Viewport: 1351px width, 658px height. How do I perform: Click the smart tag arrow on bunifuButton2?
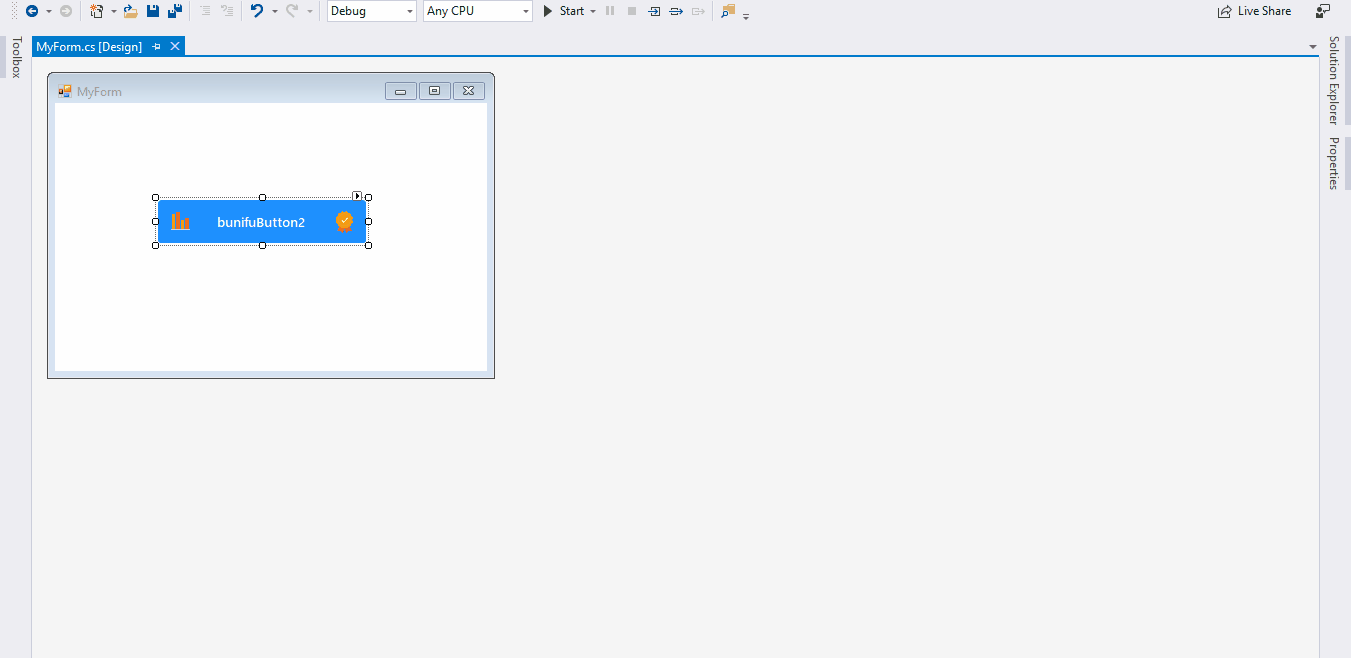click(357, 196)
